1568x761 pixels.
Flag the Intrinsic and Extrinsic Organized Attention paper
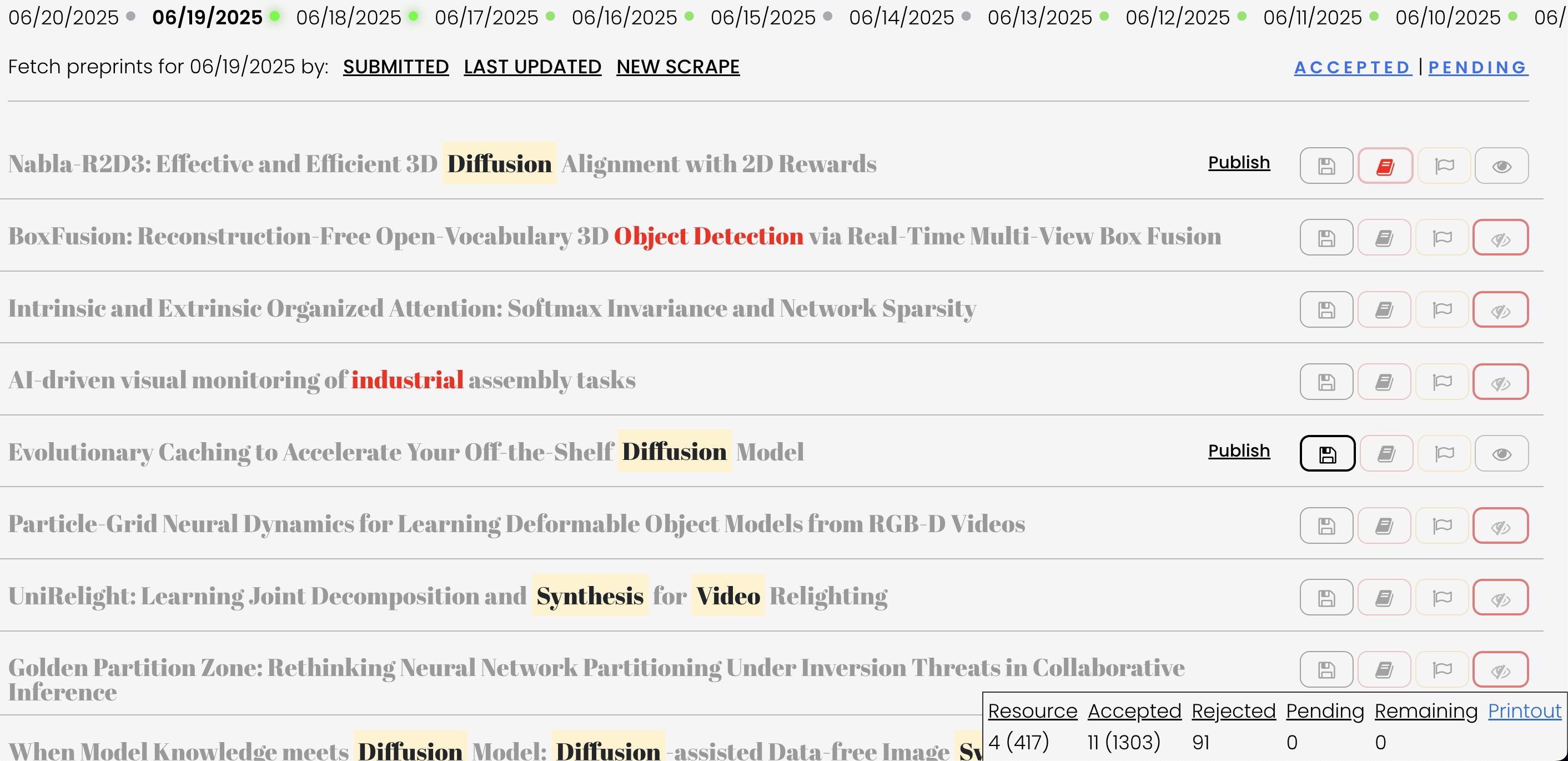point(1442,309)
